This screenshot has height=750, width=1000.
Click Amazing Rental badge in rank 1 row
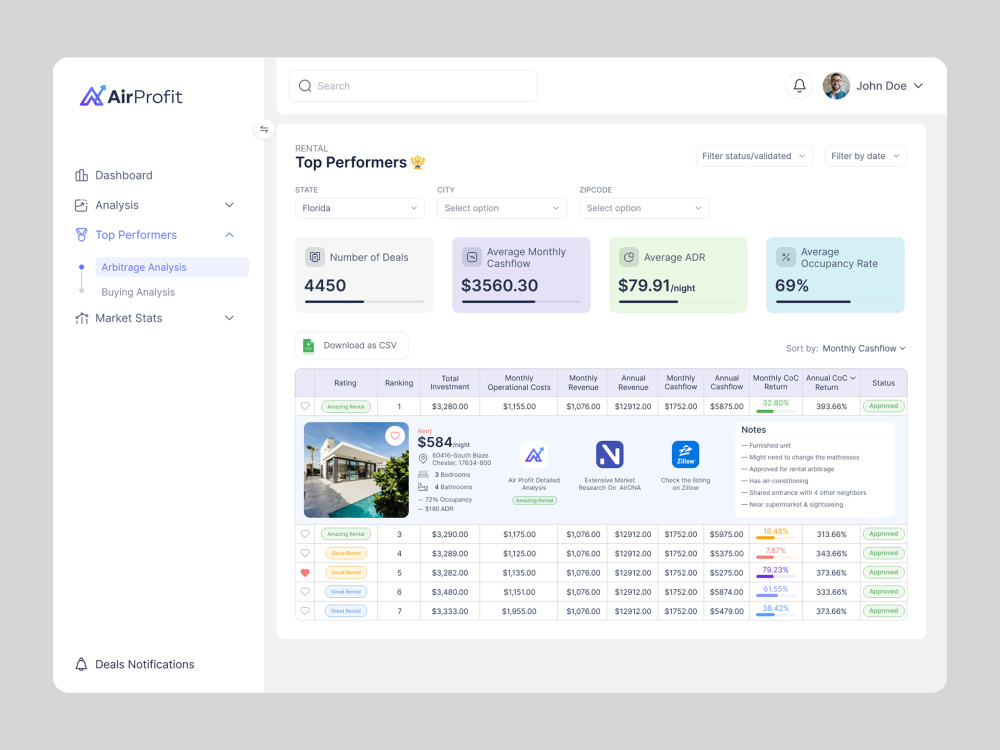(x=346, y=406)
